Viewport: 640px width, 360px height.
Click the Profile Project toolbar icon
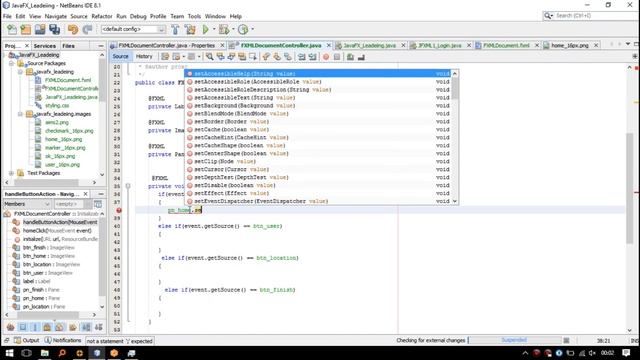(x=243, y=29)
